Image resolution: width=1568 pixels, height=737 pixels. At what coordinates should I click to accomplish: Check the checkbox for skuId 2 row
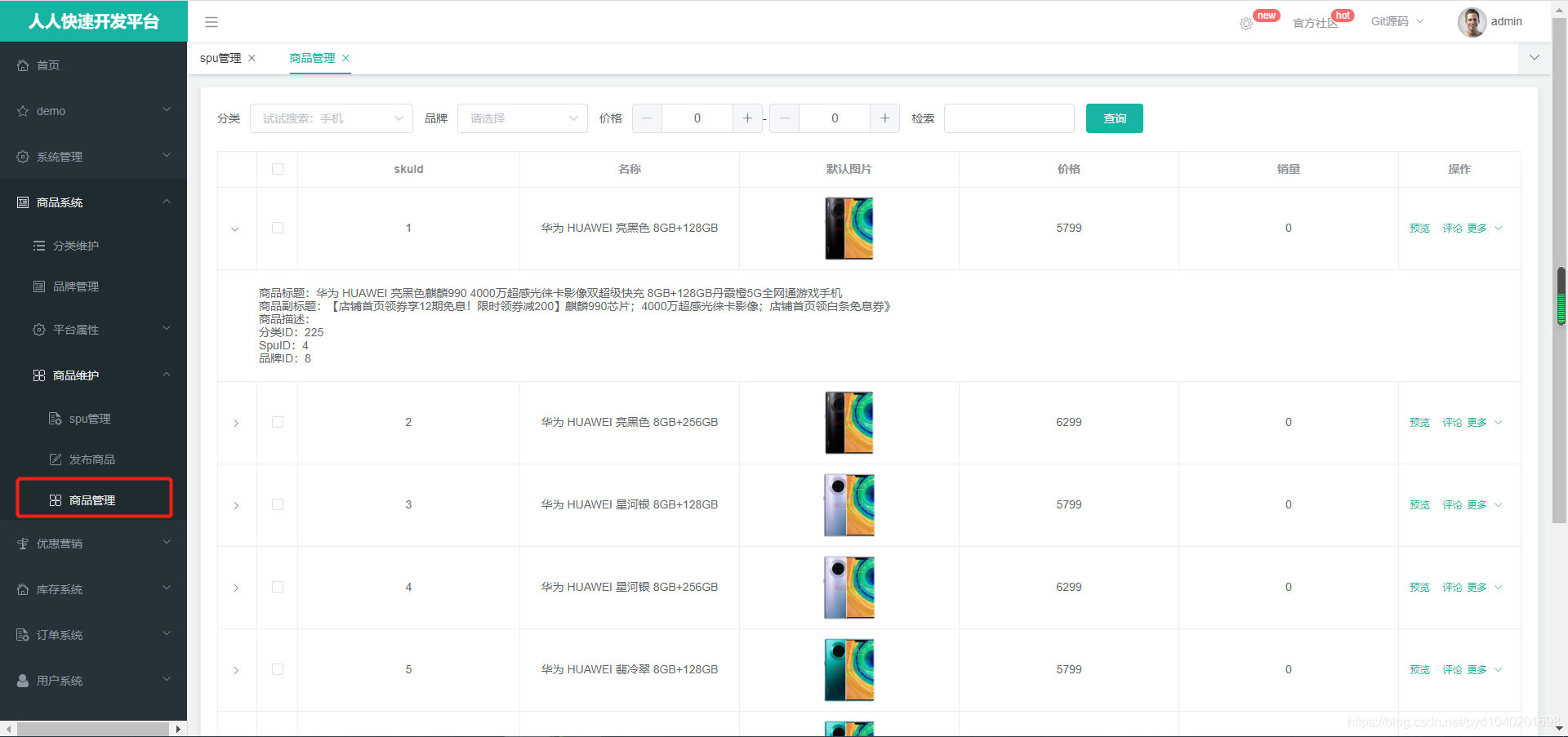pyautogui.click(x=278, y=422)
